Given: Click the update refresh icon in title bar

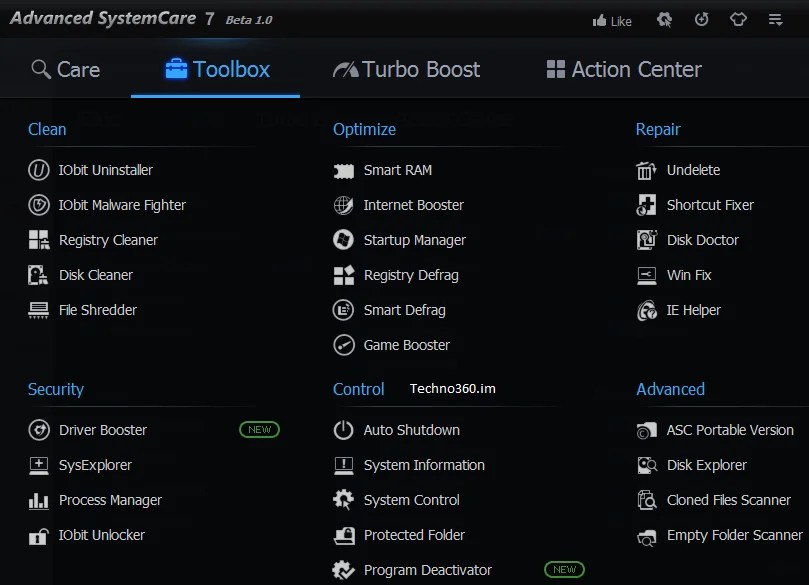Looking at the screenshot, I should [x=701, y=20].
